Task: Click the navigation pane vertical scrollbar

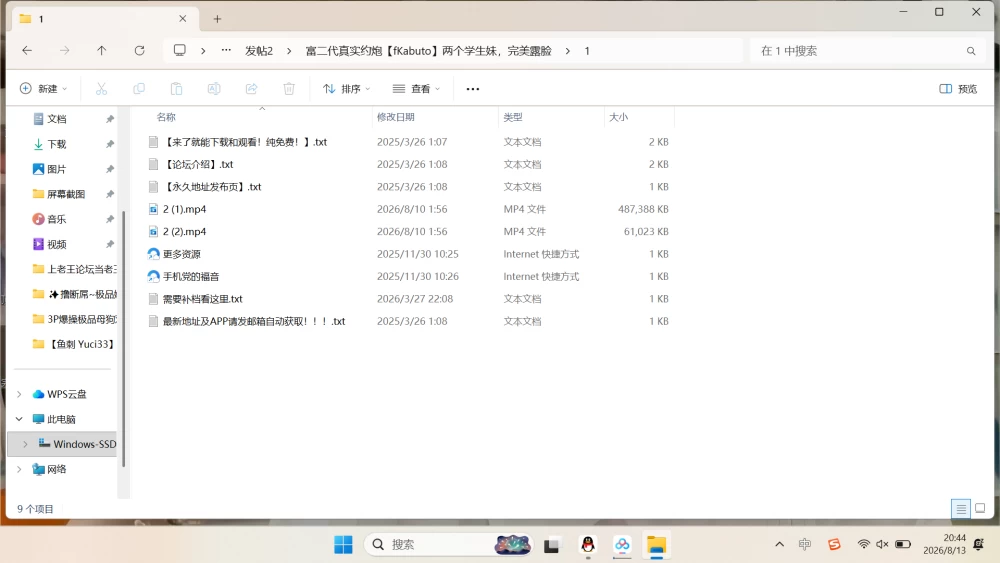Action: coord(124,338)
